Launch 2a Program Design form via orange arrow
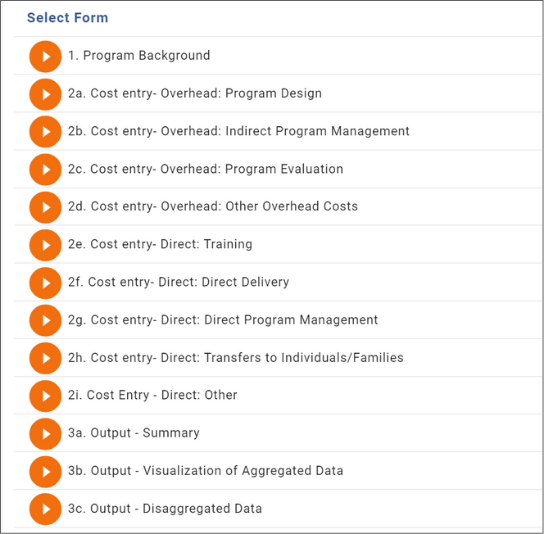The image size is (544, 534). click(x=45, y=94)
